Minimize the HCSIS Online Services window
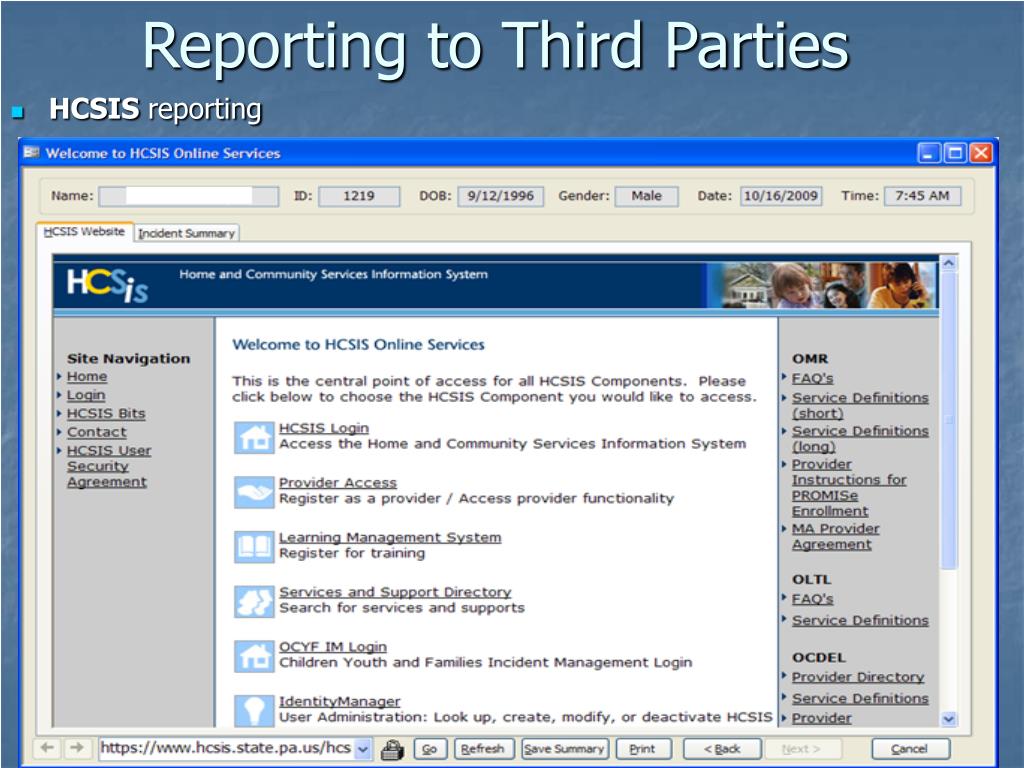This screenshot has width=1024, height=768. point(929,153)
